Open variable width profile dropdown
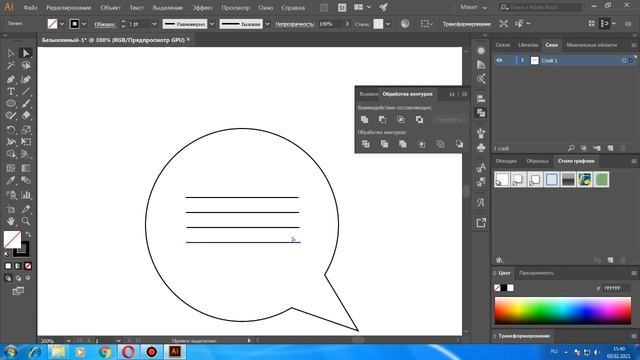Image resolution: width=640 pixels, height=360 pixels. click(212, 24)
